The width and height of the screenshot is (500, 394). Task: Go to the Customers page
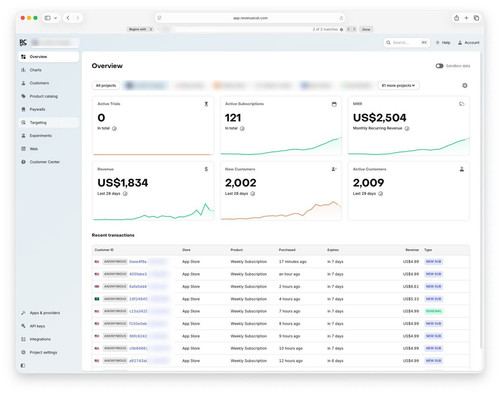click(x=39, y=83)
